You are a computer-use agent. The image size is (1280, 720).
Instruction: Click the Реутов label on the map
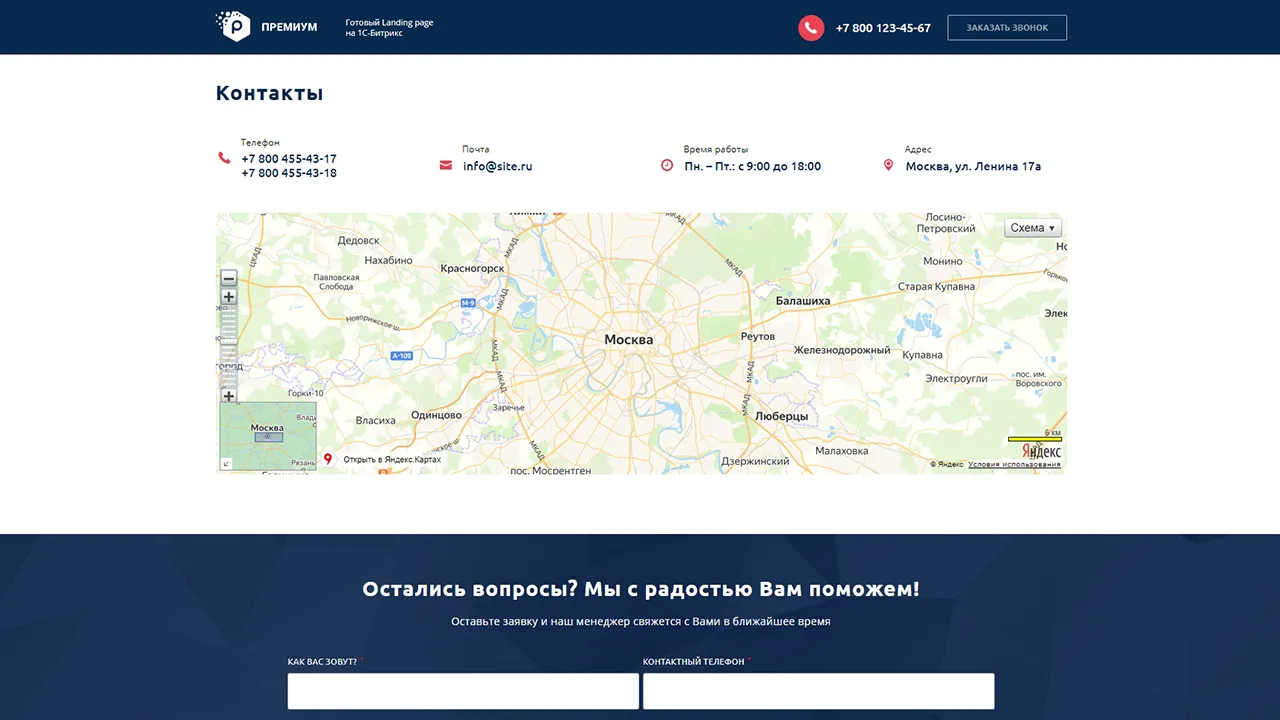758,336
